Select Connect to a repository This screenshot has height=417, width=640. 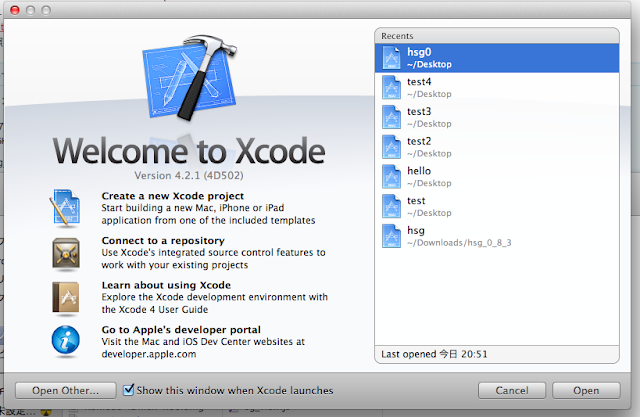click(163, 240)
